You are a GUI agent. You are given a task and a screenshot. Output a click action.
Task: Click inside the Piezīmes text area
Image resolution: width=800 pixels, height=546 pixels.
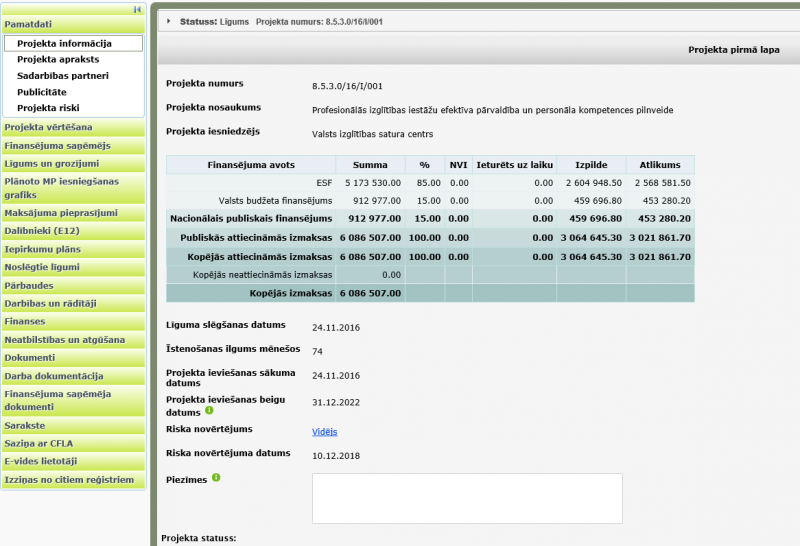467,498
